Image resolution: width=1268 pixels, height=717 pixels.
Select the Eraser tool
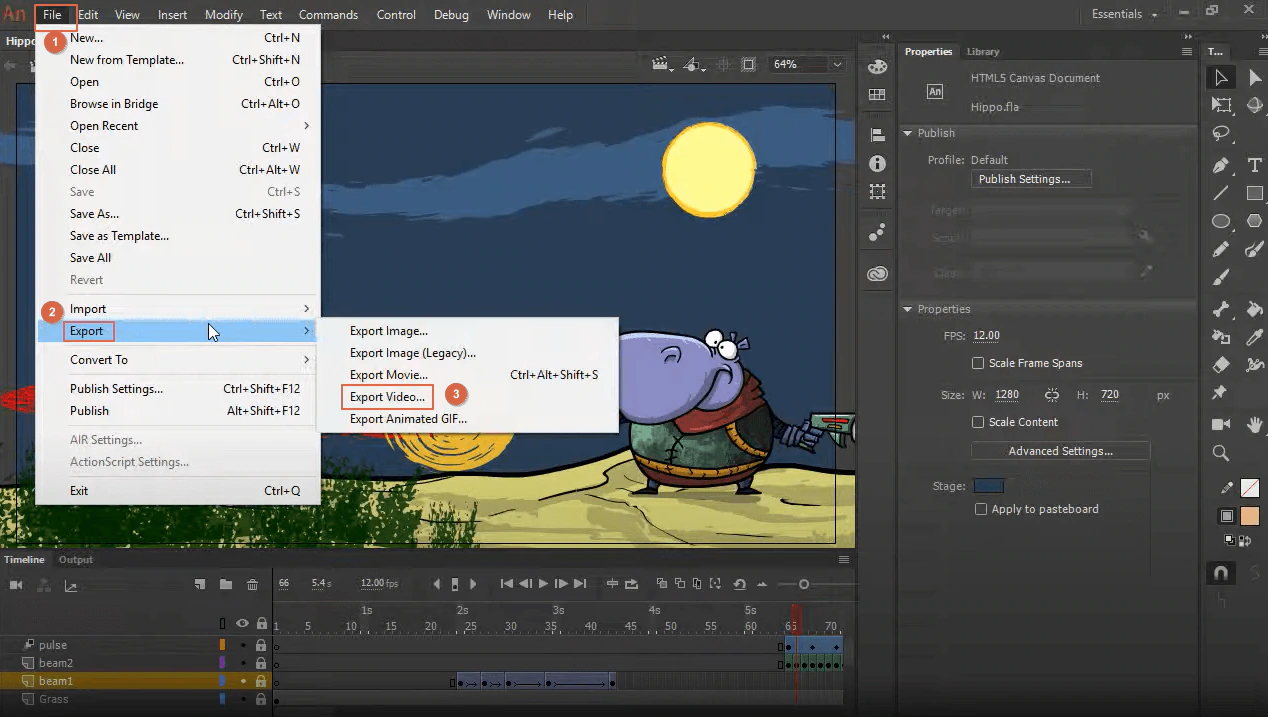coord(1221,365)
